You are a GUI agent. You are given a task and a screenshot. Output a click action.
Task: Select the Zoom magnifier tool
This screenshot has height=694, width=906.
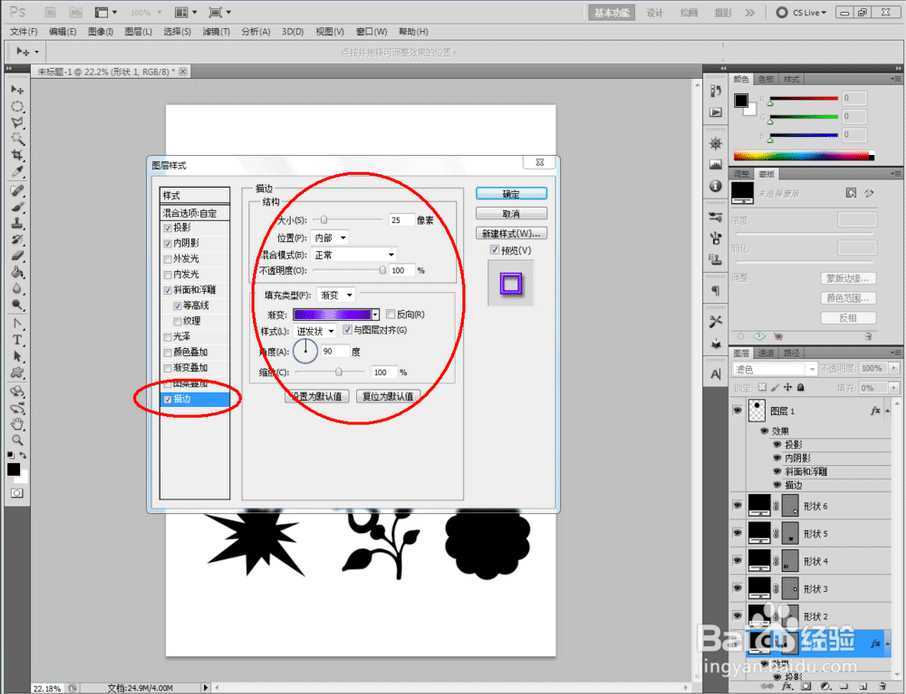click(17, 439)
